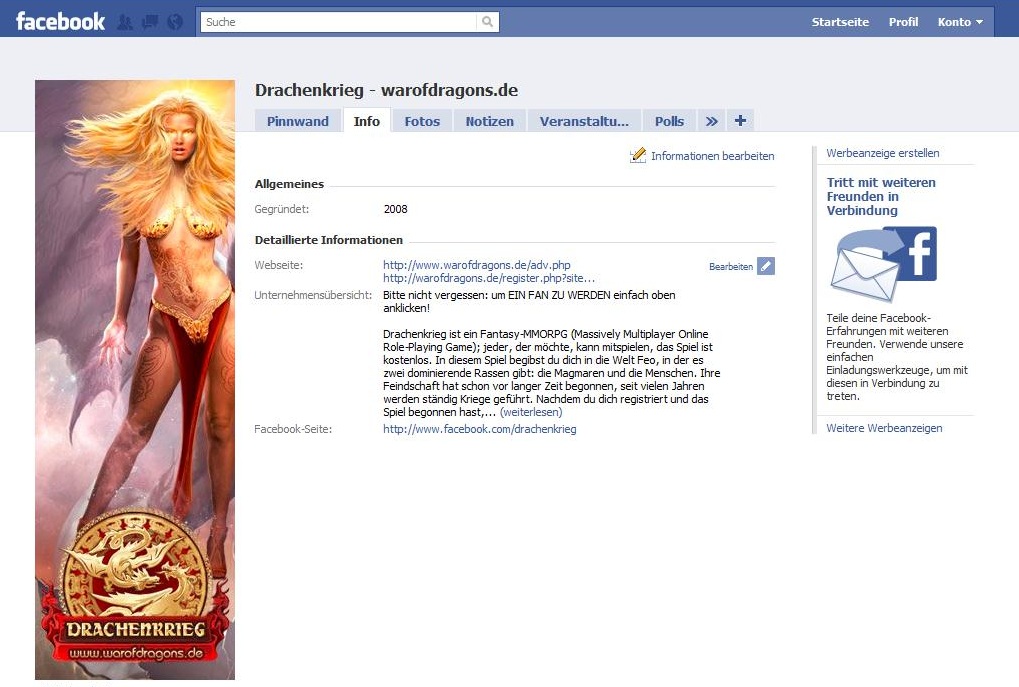Click the search magnifier button
Viewport: 1019px width, 687px height.
(487, 22)
